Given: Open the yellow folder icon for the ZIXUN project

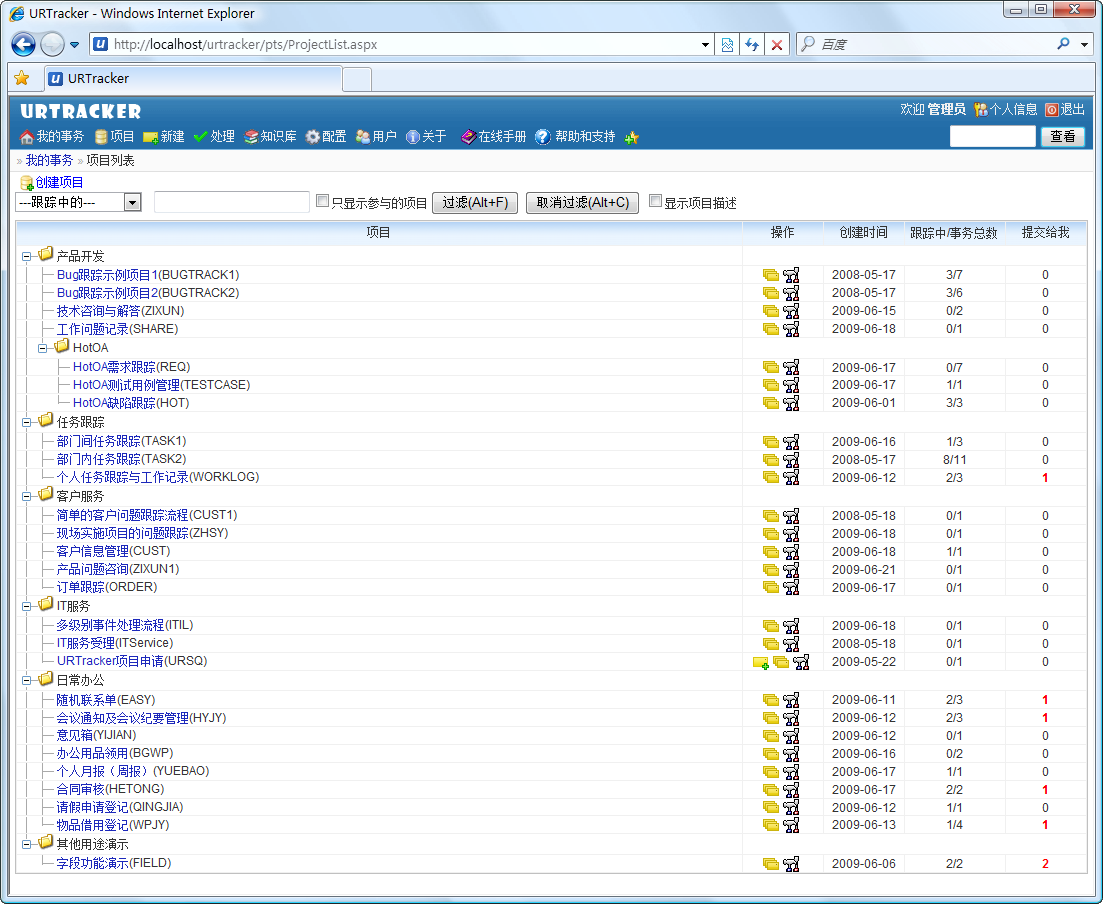Looking at the screenshot, I should coord(771,311).
